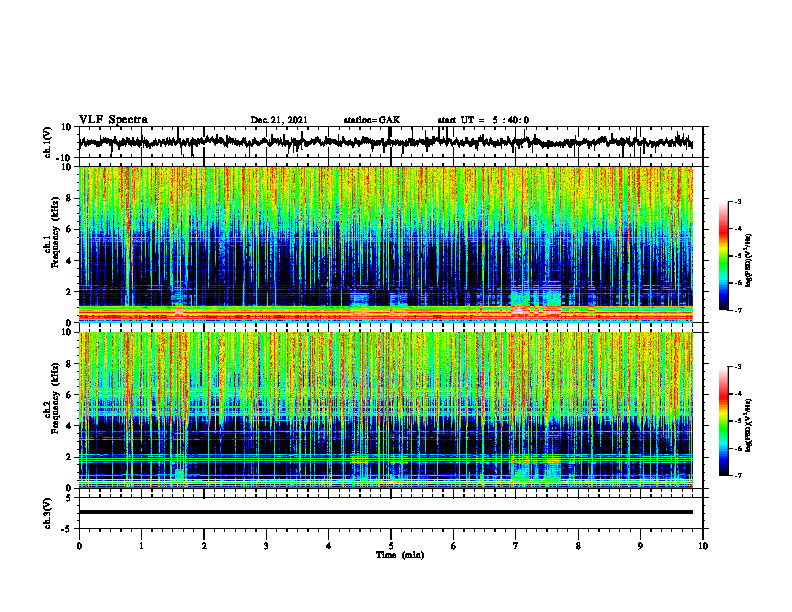Click the "2" kHz tick on ch.2 spectrogram
792x612 pixels.
[x=69, y=457]
